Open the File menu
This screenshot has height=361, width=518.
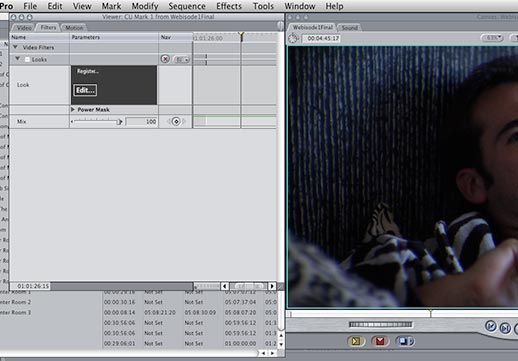30,6
